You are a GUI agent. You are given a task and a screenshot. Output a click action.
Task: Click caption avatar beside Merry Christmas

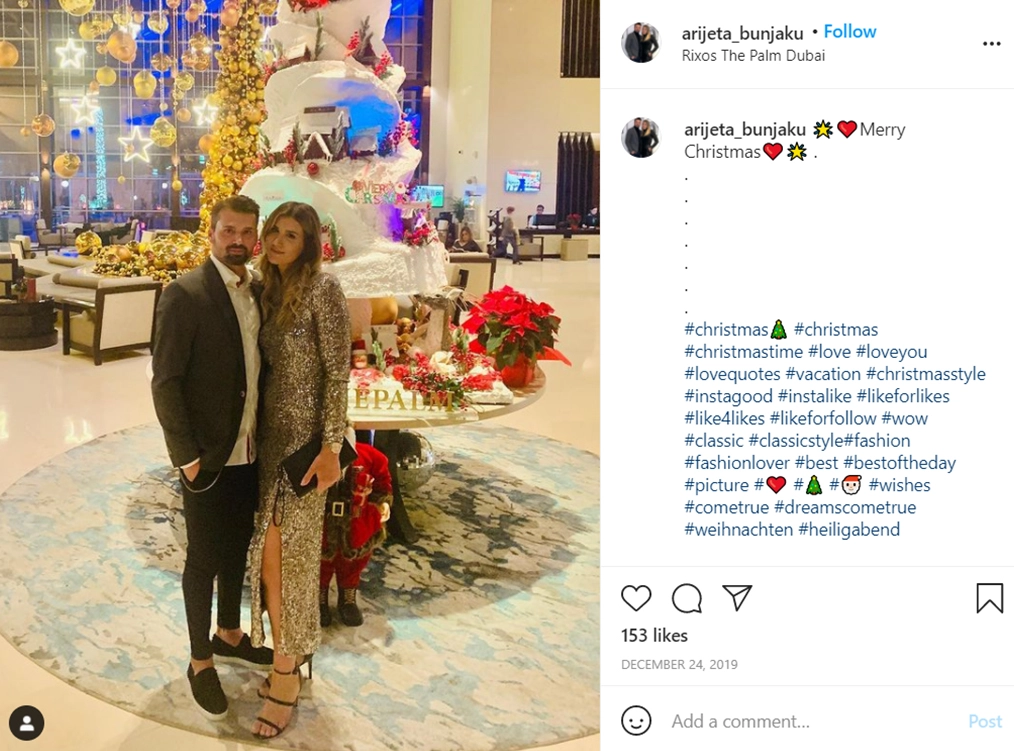641,138
